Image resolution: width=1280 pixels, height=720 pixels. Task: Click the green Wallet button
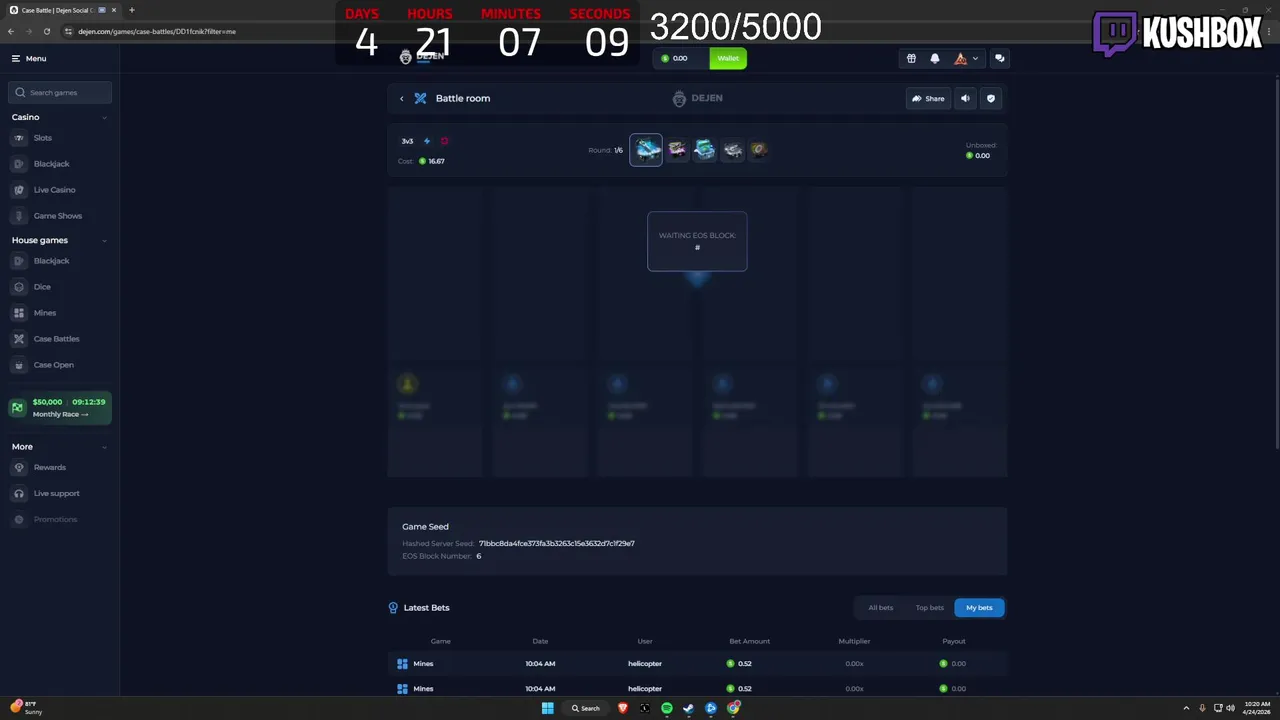coord(728,58)
